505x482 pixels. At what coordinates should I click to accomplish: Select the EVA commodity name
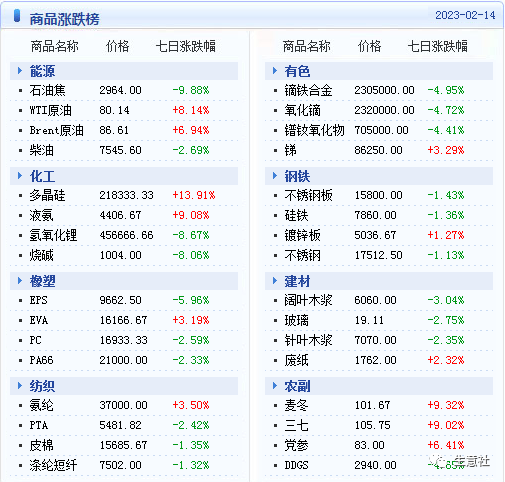[39, 320]
